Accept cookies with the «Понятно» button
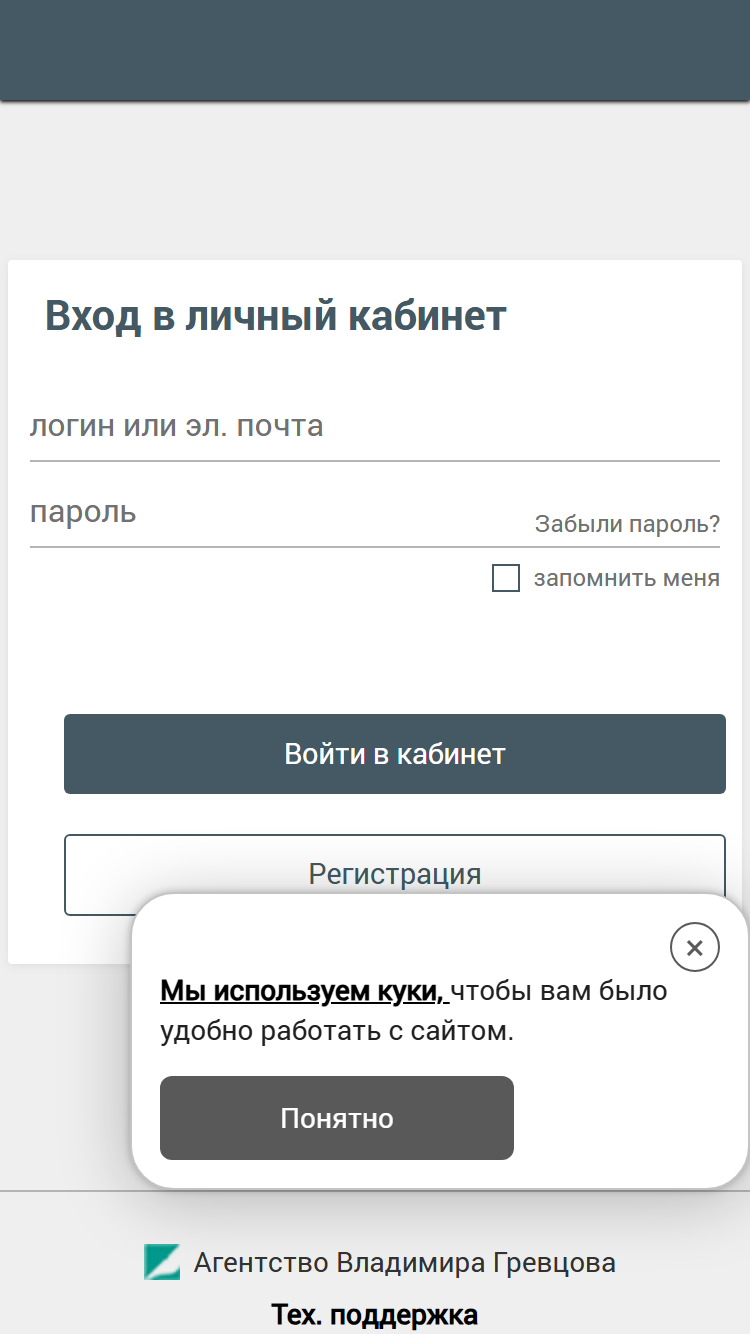Screen dimensions: 750x1334 (x=337, y=1118)
